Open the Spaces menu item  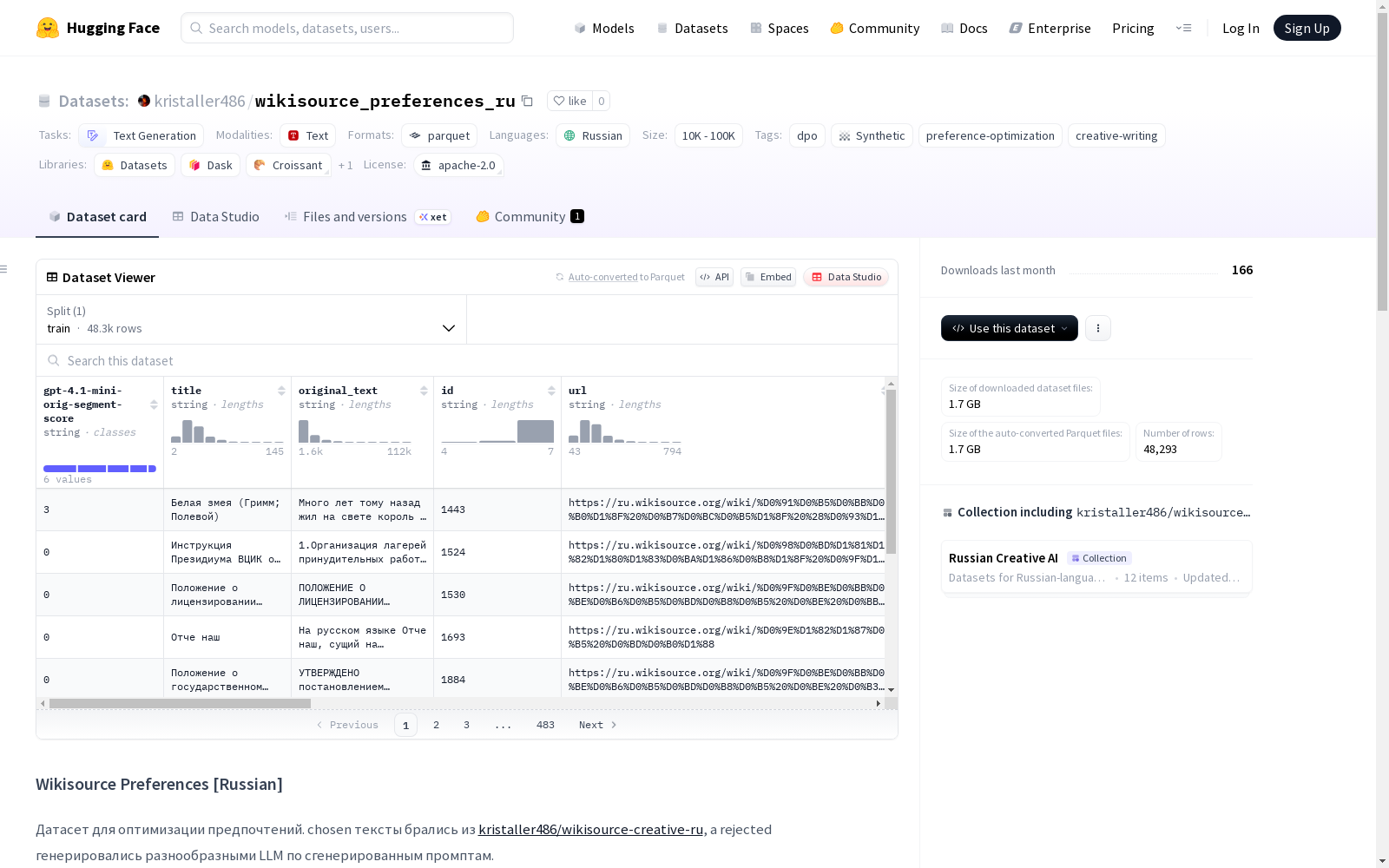point(780,28)
